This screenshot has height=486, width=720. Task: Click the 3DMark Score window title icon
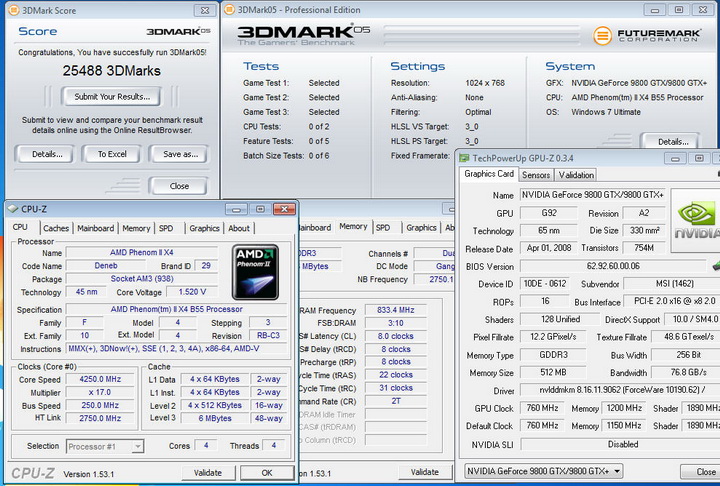click(12, 9)
